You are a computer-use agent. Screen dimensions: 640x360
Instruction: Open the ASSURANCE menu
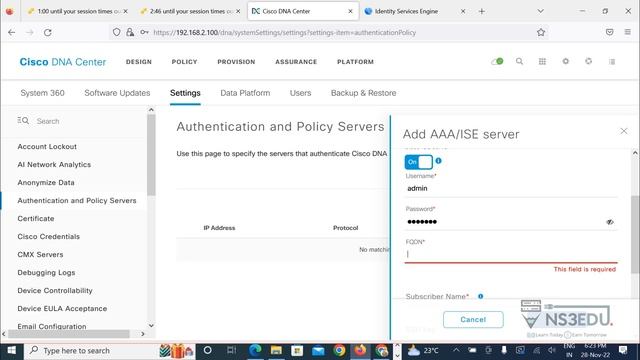tap(296, 62)
